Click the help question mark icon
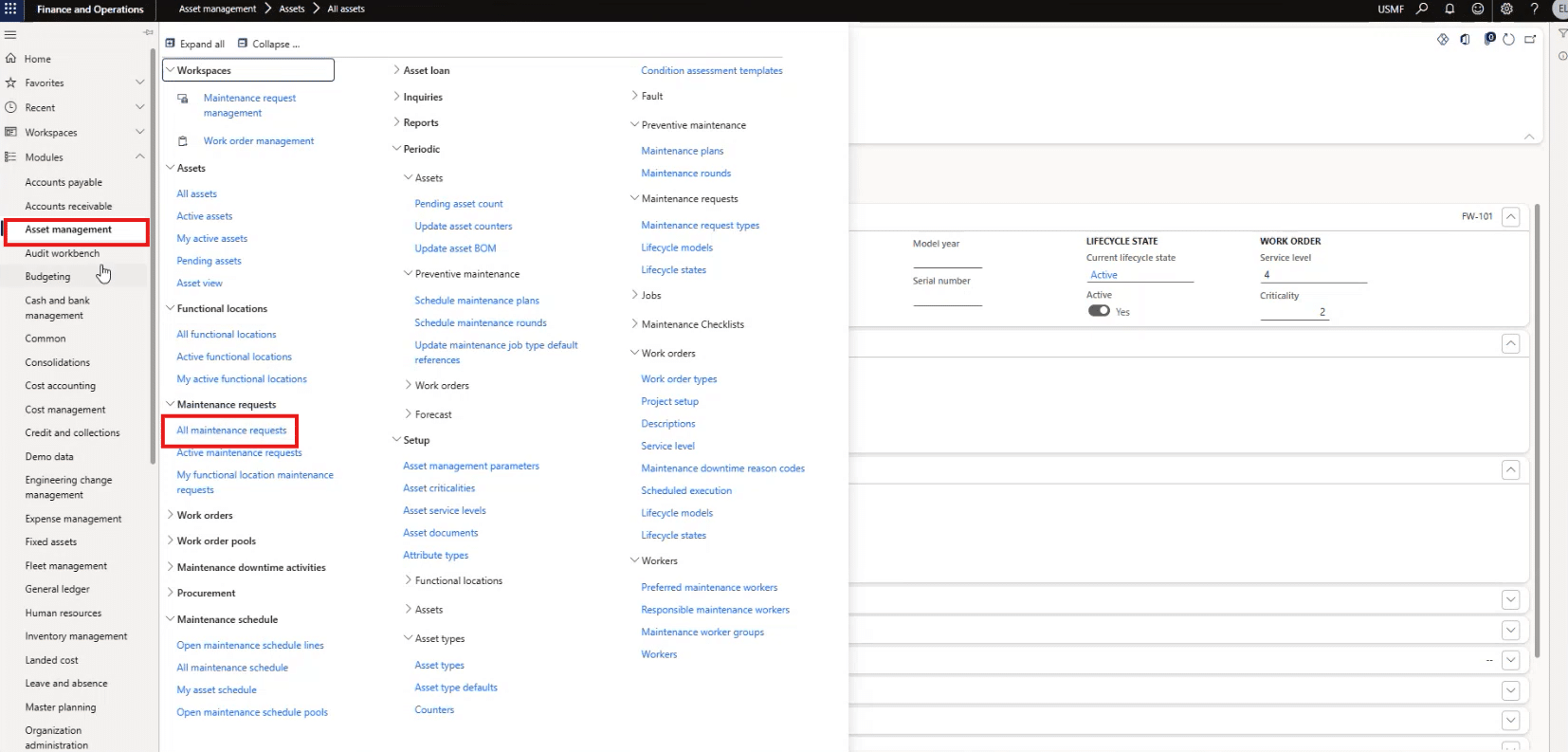This screenshot has height=752, width=1568. pyautogui.click(x=1534, y=9)
